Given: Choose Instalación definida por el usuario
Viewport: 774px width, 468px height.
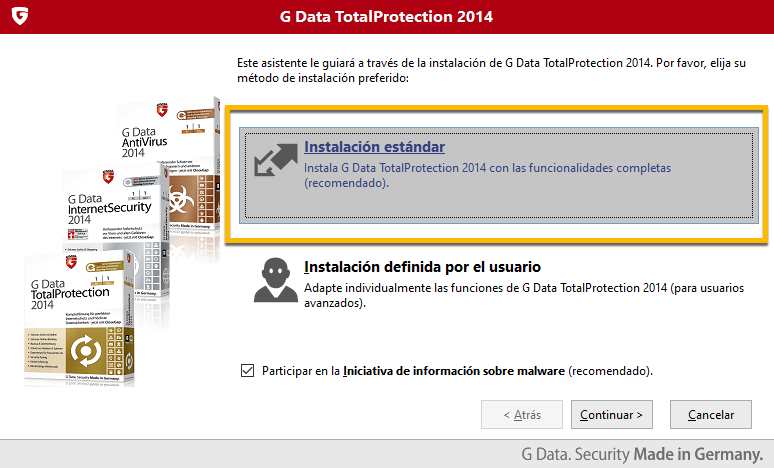Looking at the screenshot, I should click(x=422, y=267).
